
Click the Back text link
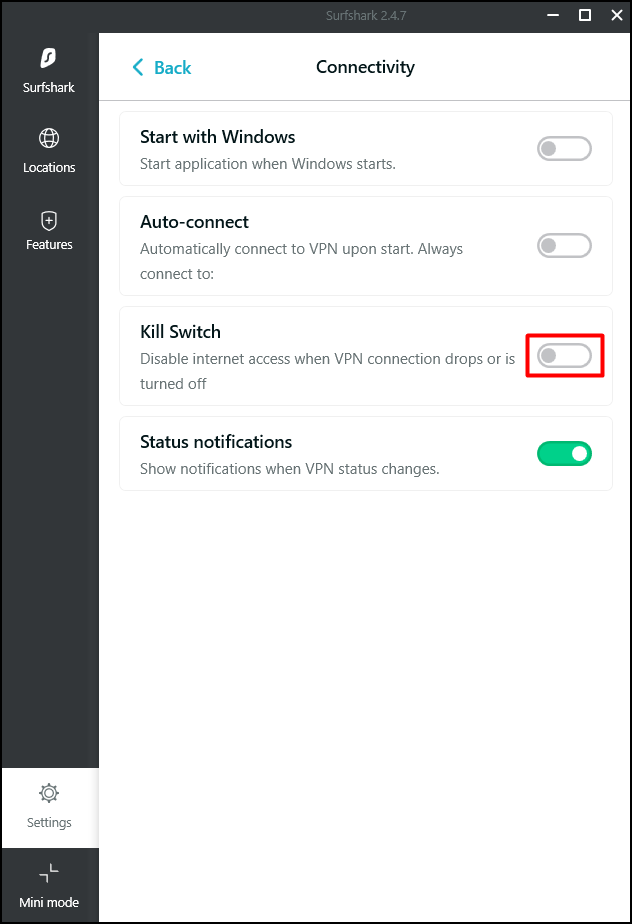pos(172,68)
